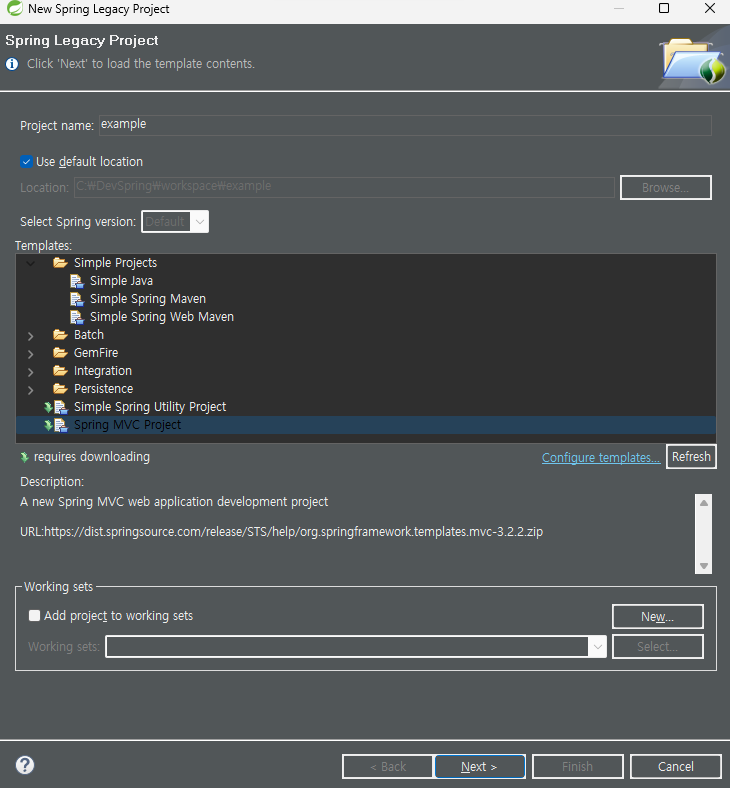Open the Working sets combo box arrow
Screen dimensions: 730x788
coord(597,646)
